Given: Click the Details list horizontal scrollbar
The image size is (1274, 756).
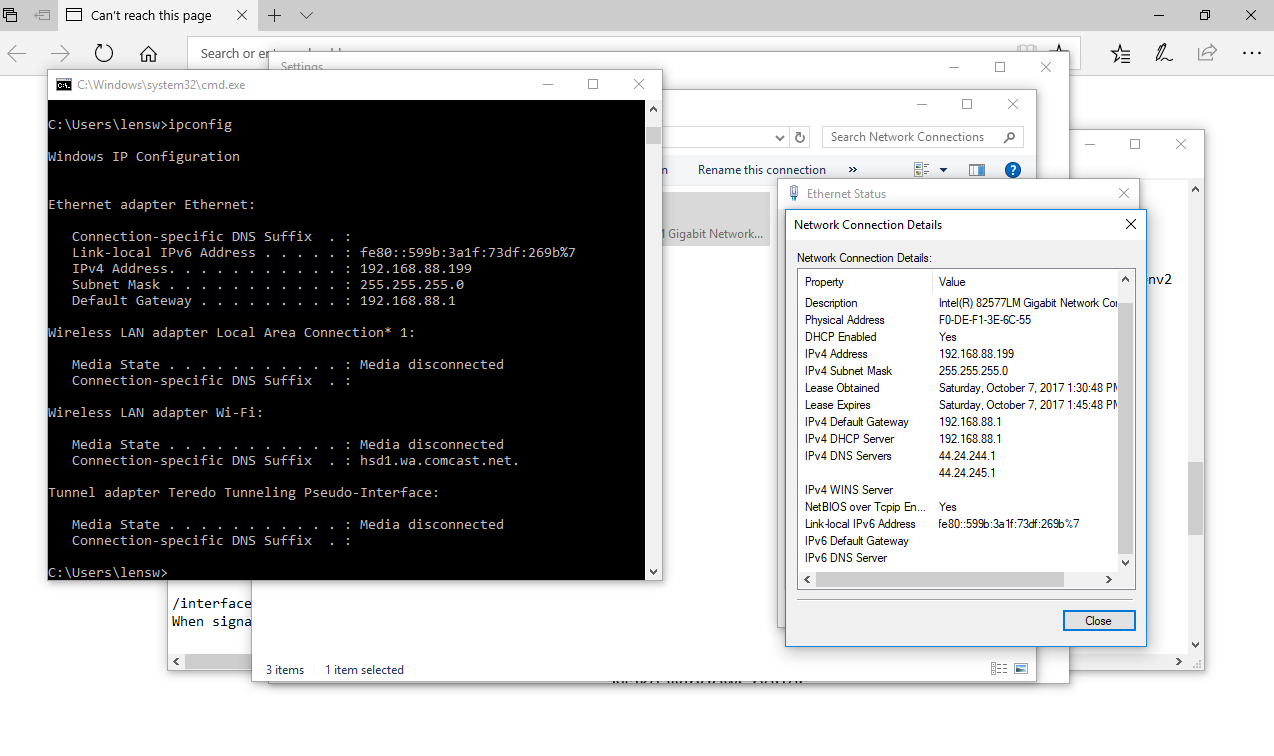Looking at the screenshot, I should point(940,579).
